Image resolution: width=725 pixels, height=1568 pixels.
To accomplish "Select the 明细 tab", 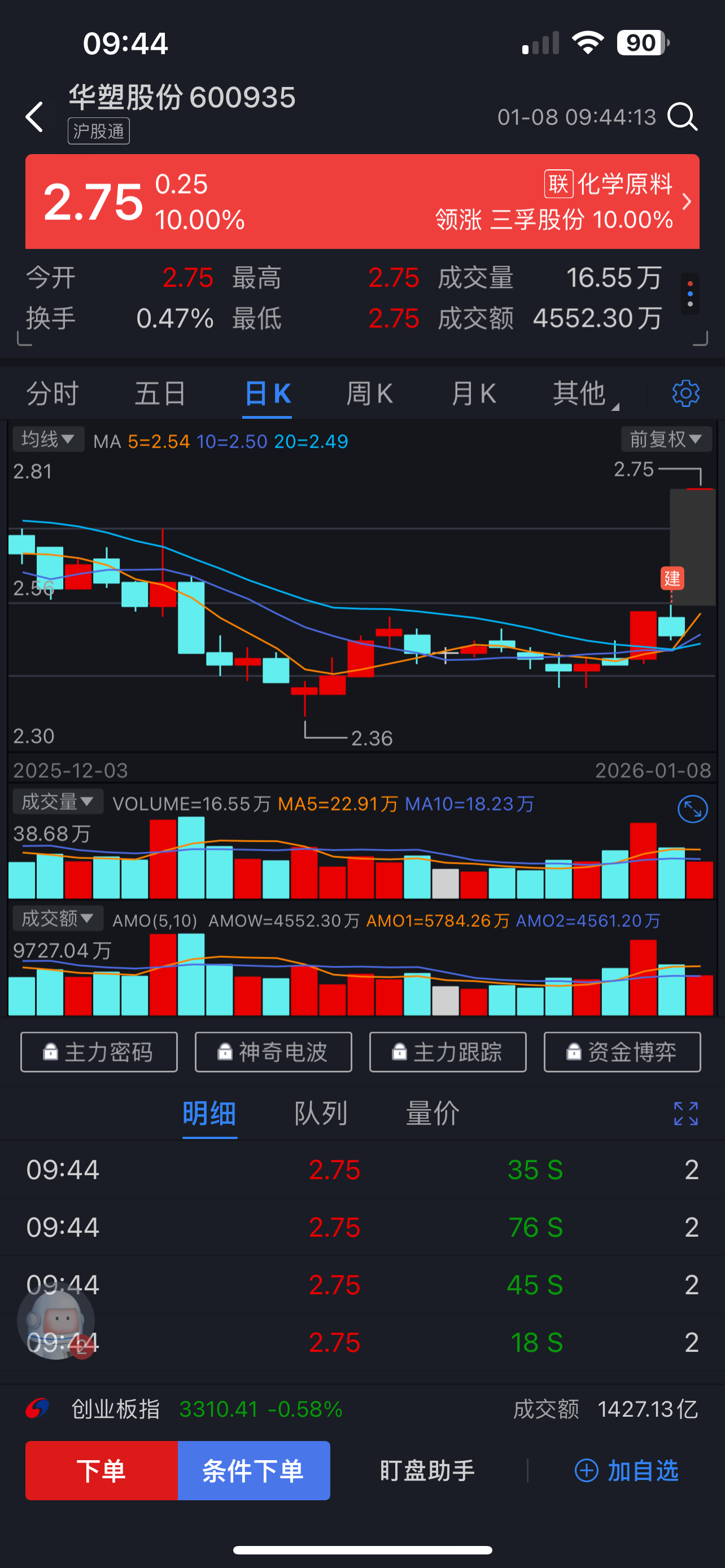I will (209, 1113).
